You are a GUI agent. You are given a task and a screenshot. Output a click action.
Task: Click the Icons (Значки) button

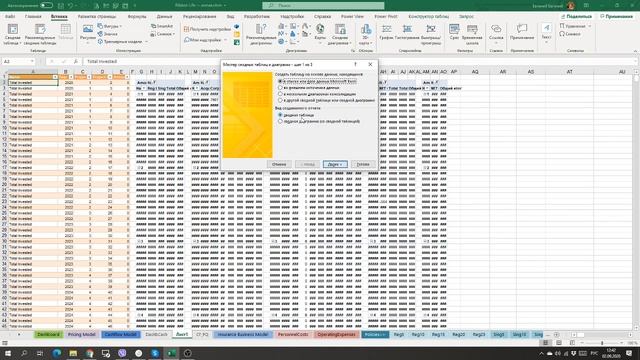108,34
